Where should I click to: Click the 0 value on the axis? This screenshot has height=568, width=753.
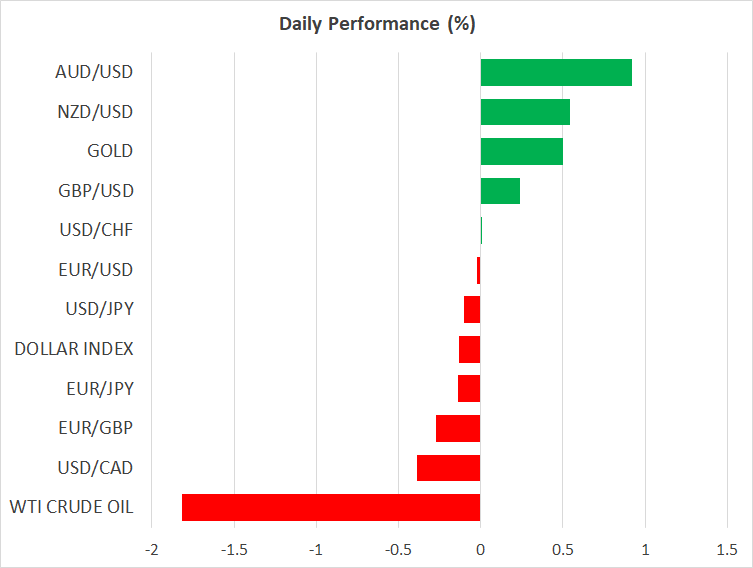[480, 549]
